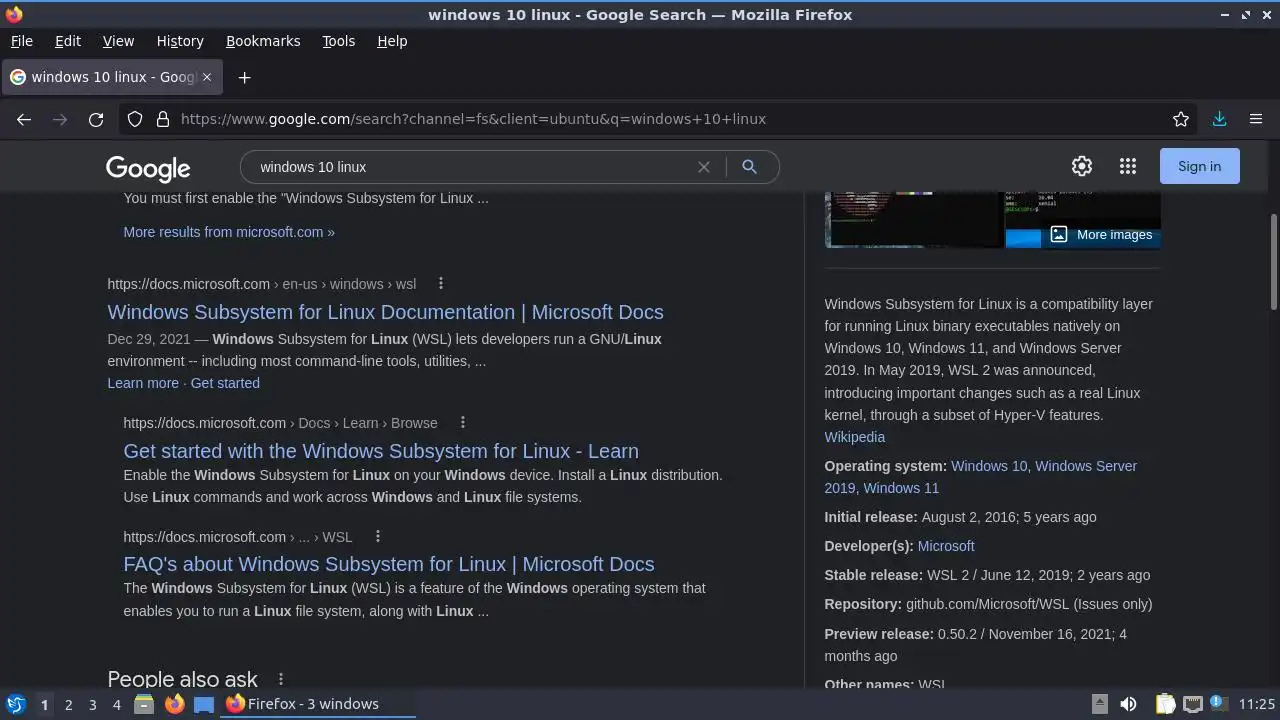The image size is (1280, 720).
Task: Switch to virtual desktop 2
Action: coord(68,704)
